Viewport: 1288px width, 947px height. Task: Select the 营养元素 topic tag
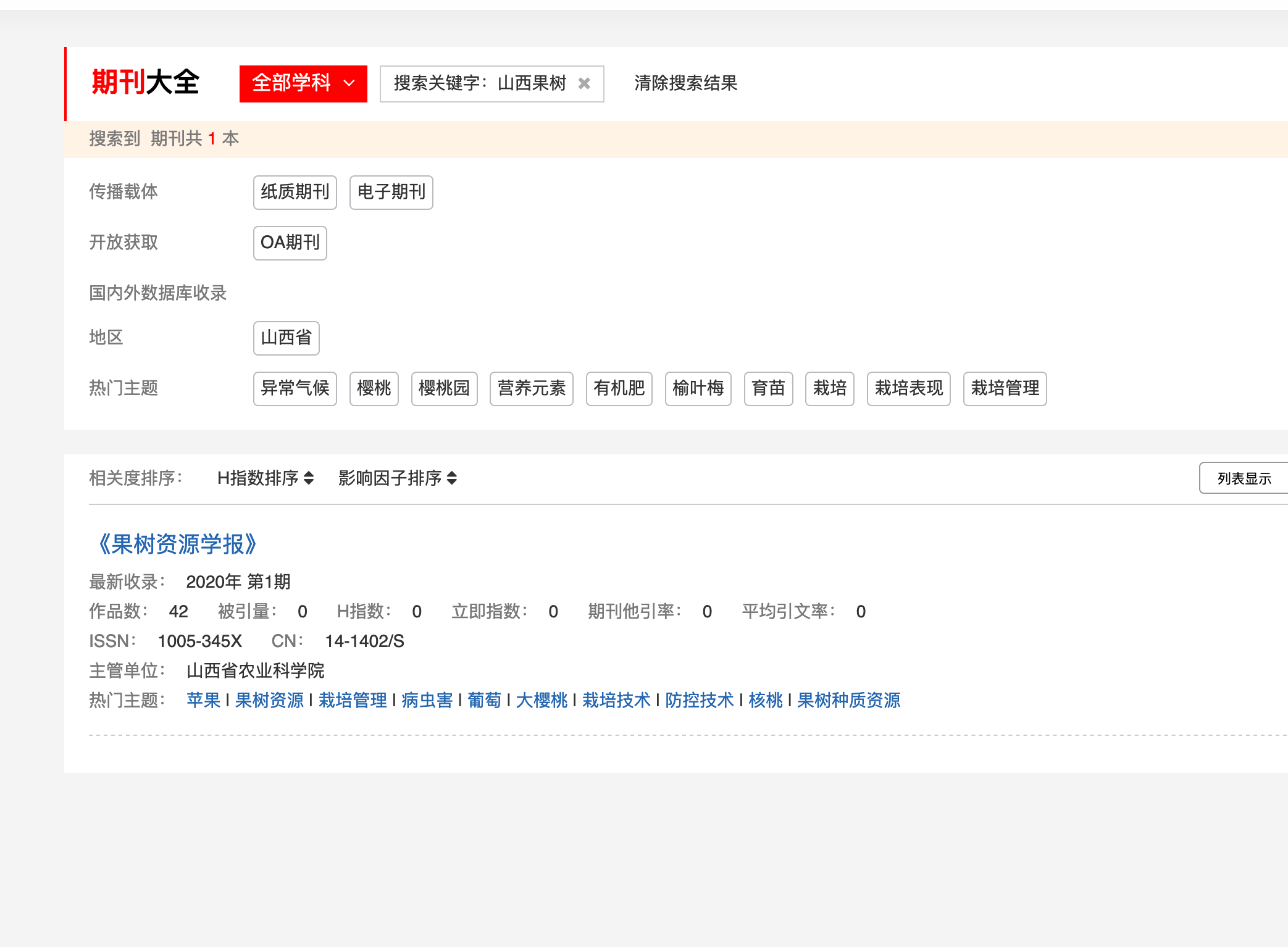click(532, 388)
